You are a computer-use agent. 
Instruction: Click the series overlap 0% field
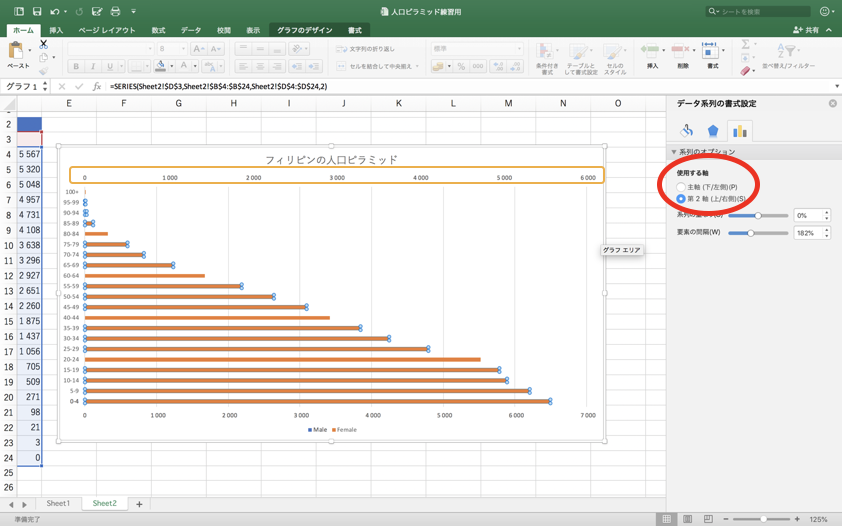click(x=807, y=216)
